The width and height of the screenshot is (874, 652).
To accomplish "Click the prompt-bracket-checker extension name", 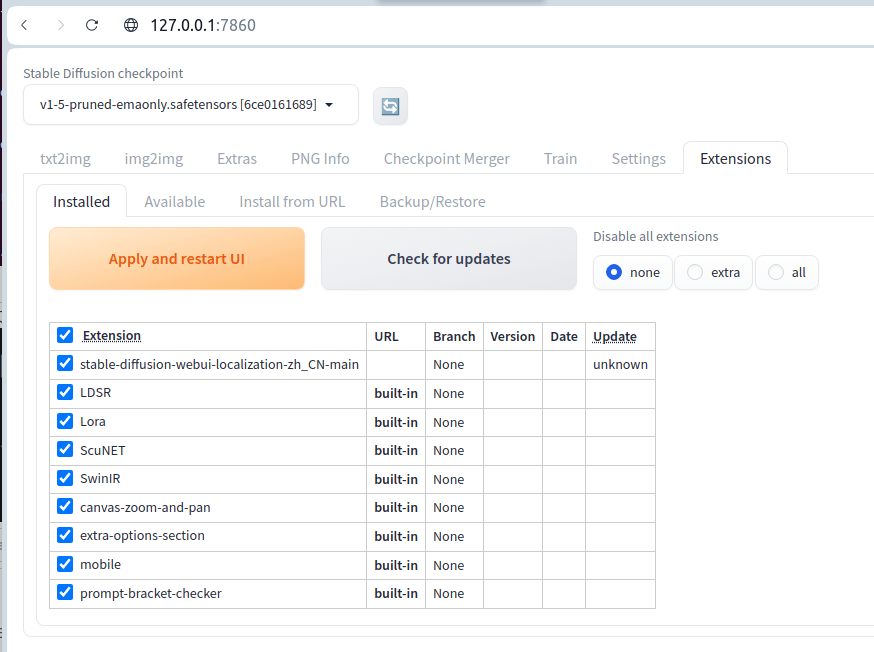I will point(150,593).
